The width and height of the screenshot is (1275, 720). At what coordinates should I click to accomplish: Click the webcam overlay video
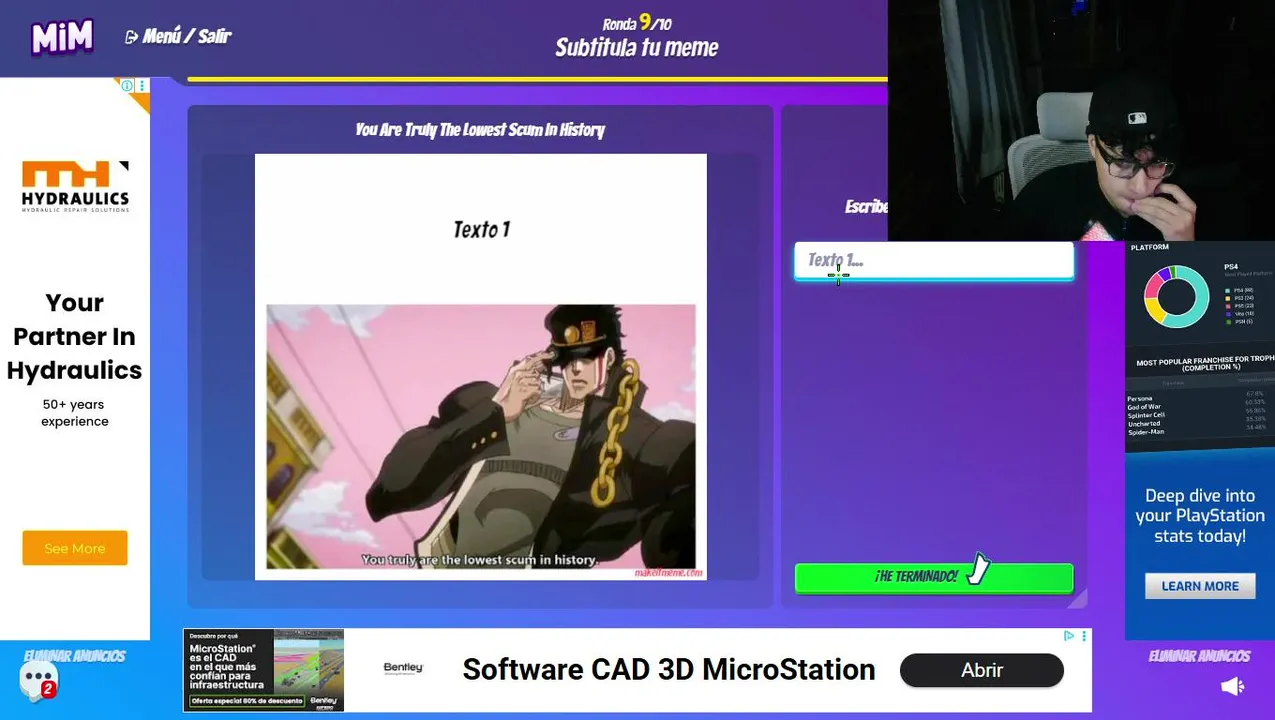[1081, 120]
